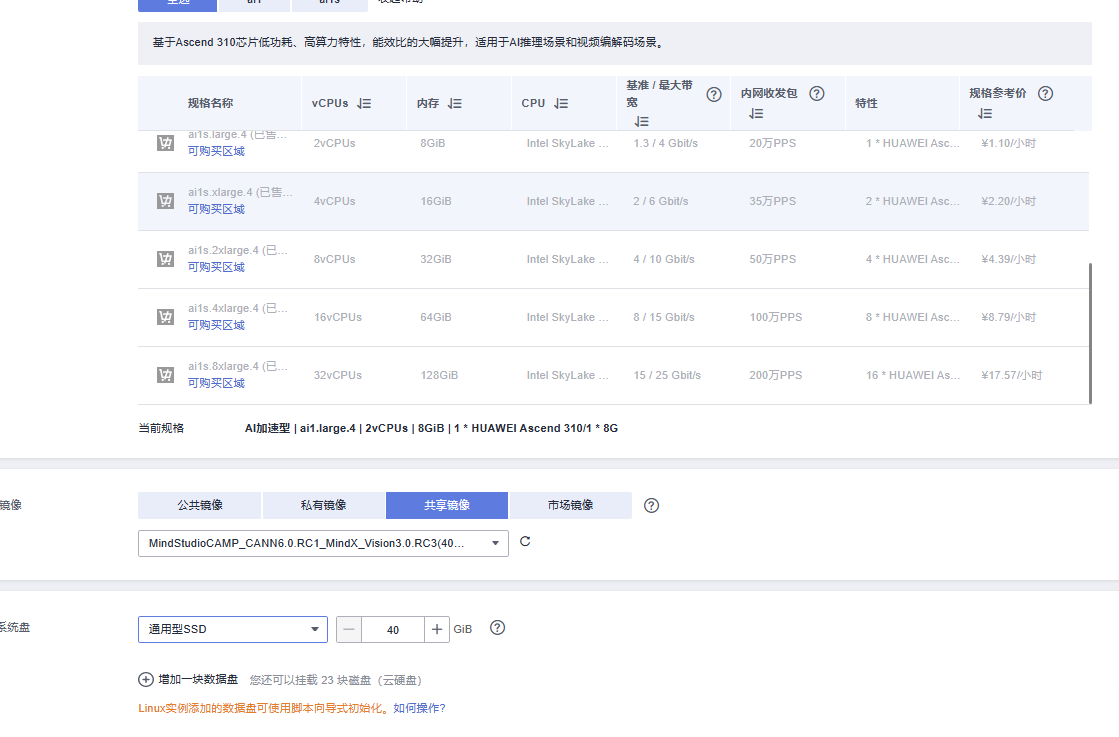The image size is (1119, 737).
Task: Sort table by CPU column
Action: pyautogui.click(x=561, y=103)
